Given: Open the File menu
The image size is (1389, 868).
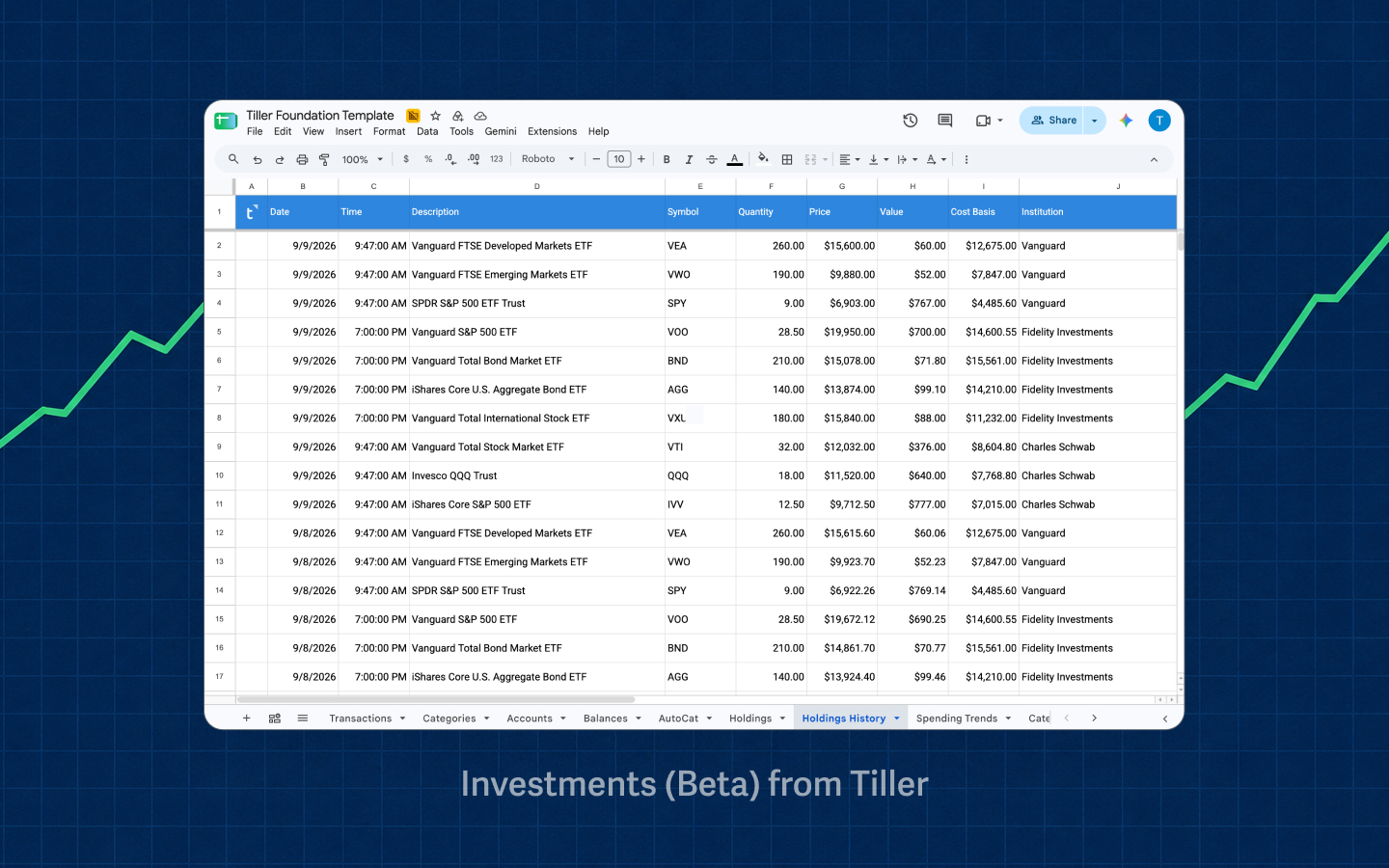Looking at the screenshot, I should click(255, 131).
